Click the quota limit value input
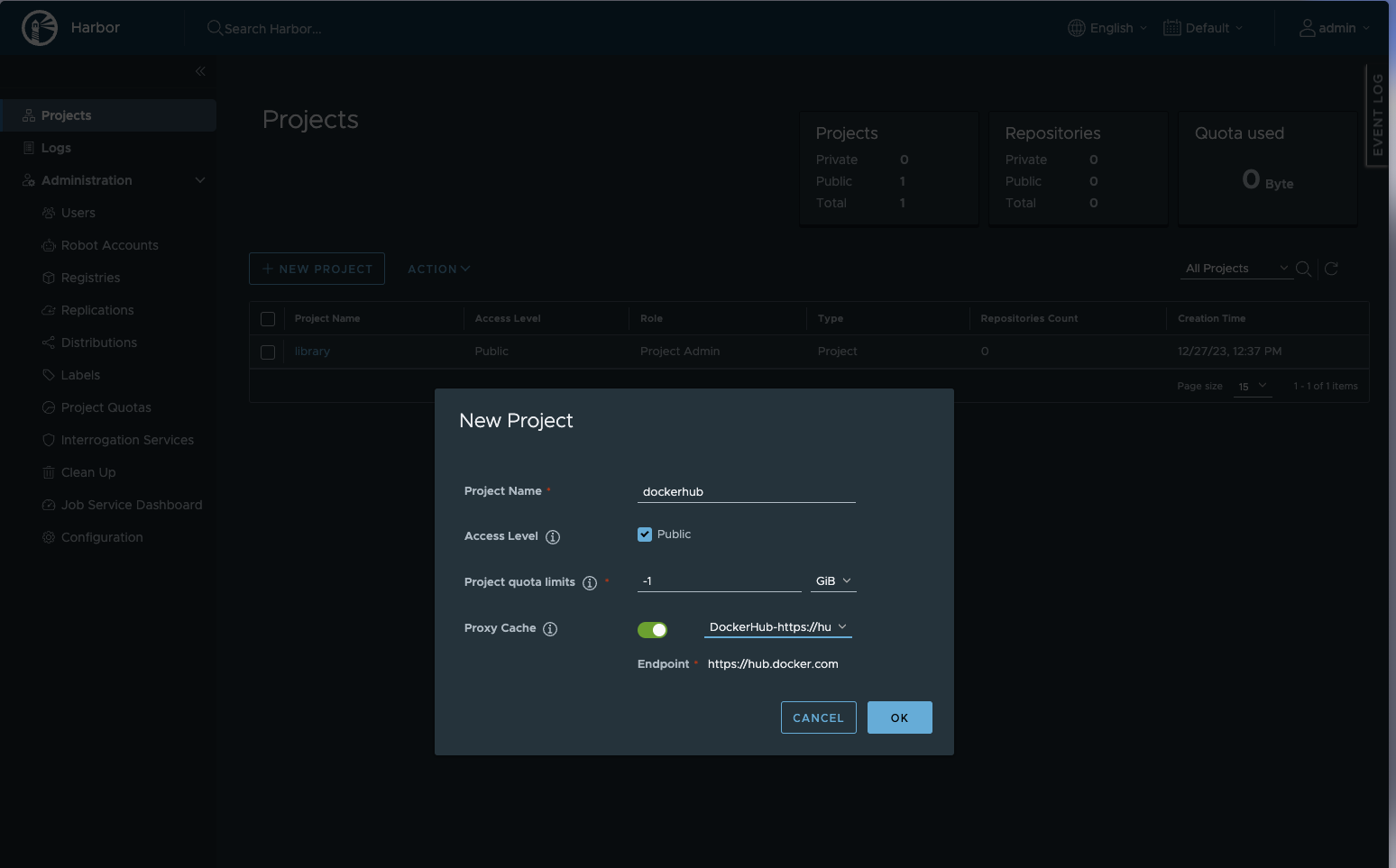The image size is (1396, 868). point(720,581)
